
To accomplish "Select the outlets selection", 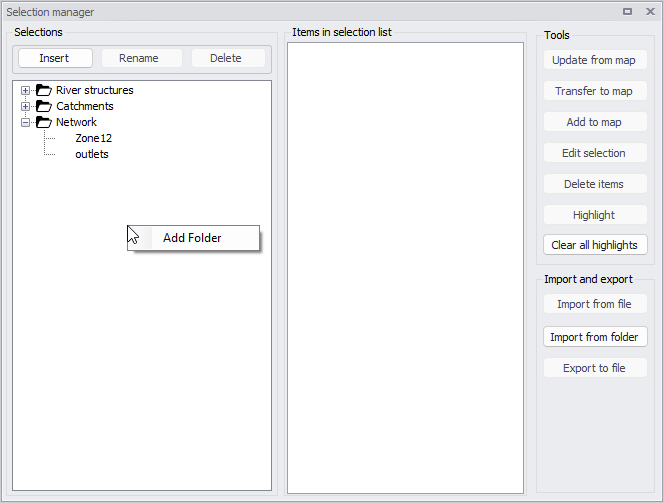I will coord(92,155).
